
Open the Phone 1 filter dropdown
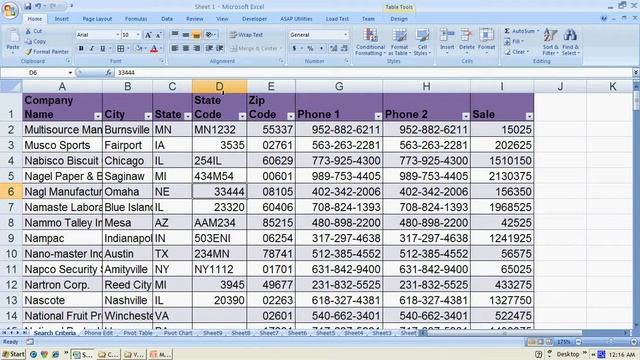[x=378, y=116]
